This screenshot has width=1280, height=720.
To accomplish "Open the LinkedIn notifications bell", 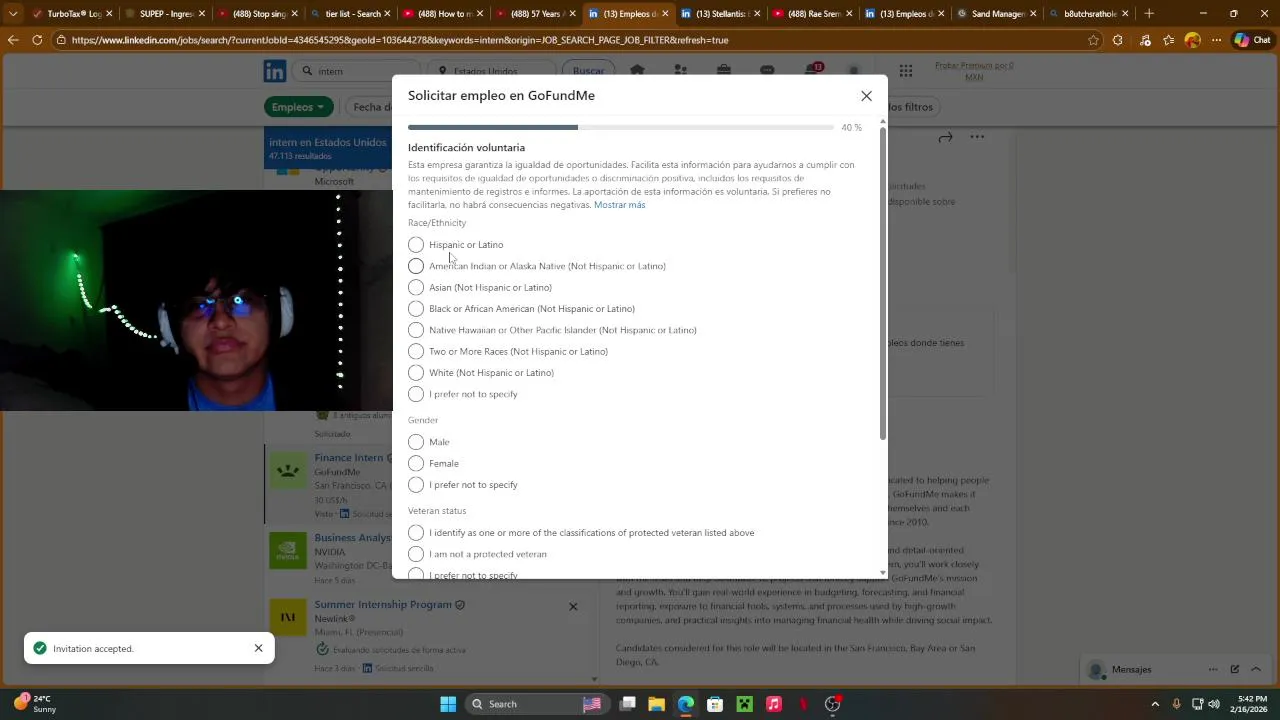I will (x=811, y=71).
